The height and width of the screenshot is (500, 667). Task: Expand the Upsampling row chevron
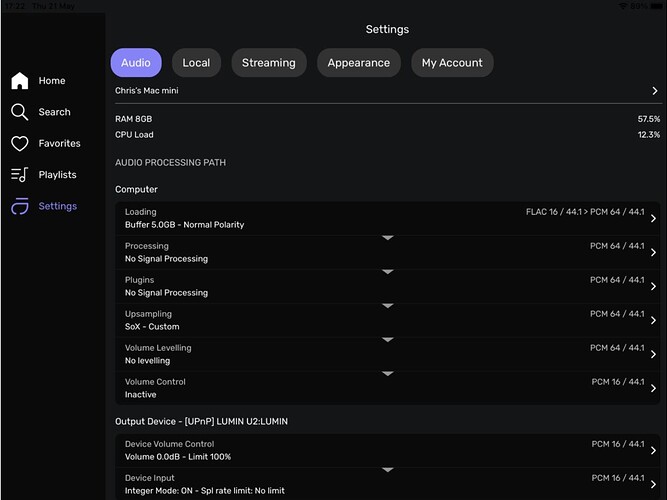[x=653, y=320]
